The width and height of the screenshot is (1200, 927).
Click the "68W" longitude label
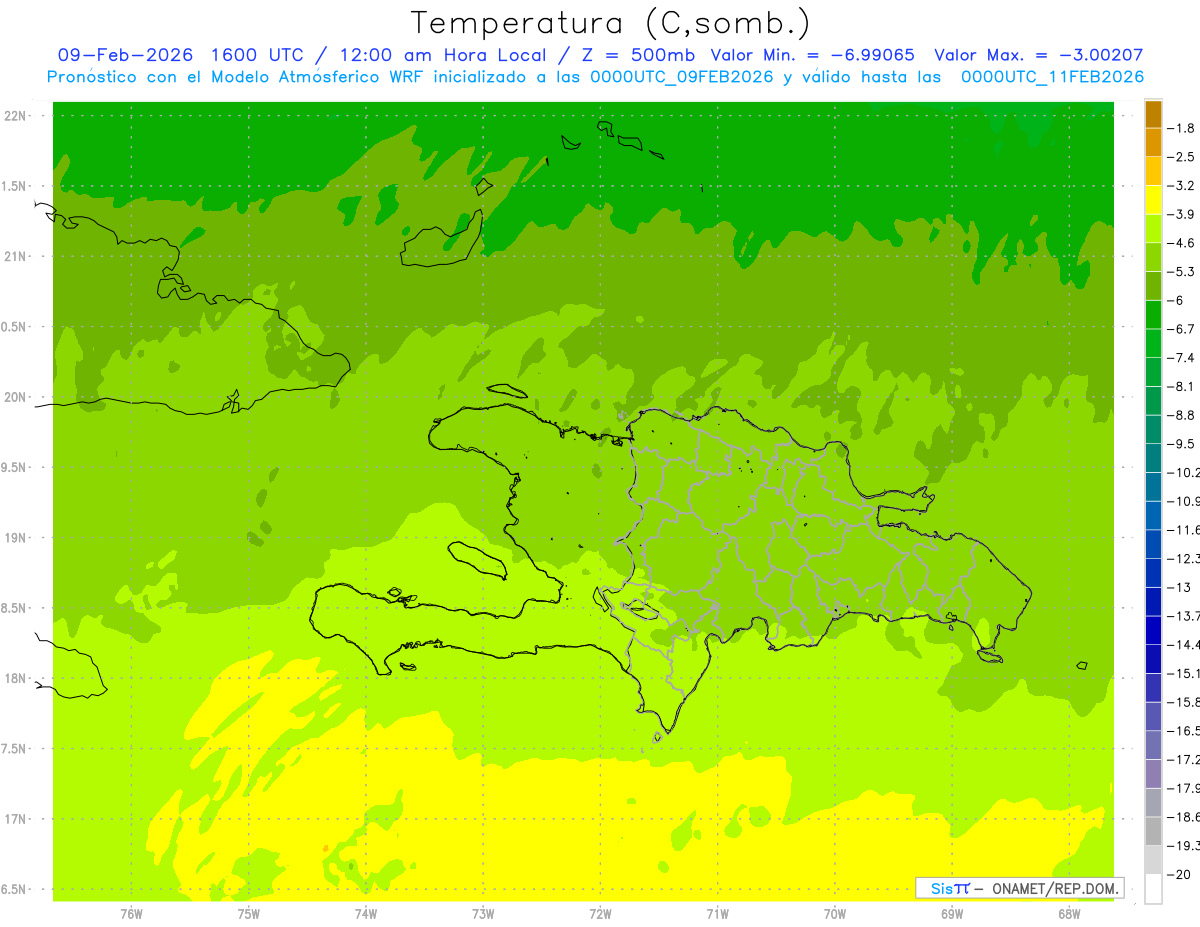click(x=1069, y=914)
